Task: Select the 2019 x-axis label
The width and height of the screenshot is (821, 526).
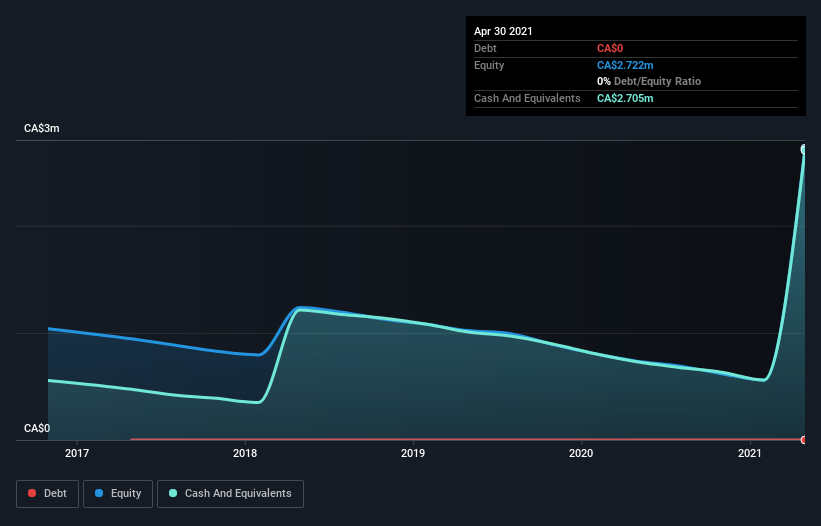Action: click(x=413, y=453)
